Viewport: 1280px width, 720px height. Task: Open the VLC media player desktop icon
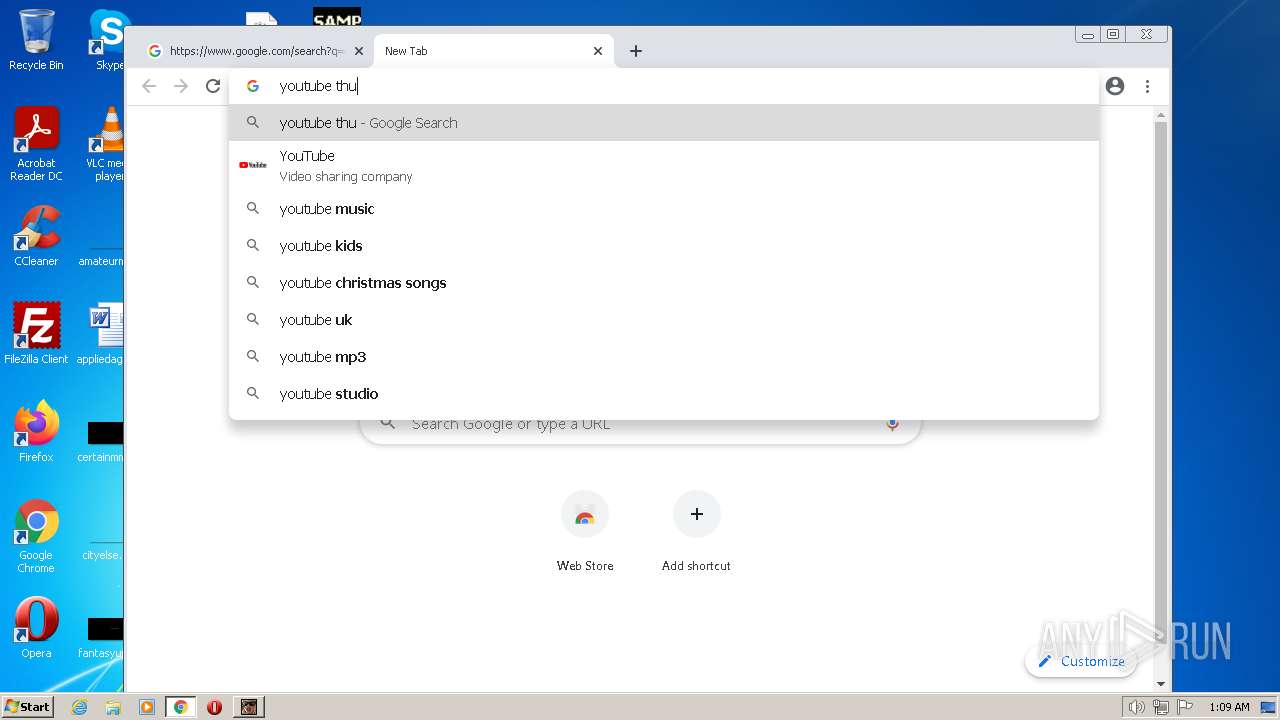click(105, 145)
